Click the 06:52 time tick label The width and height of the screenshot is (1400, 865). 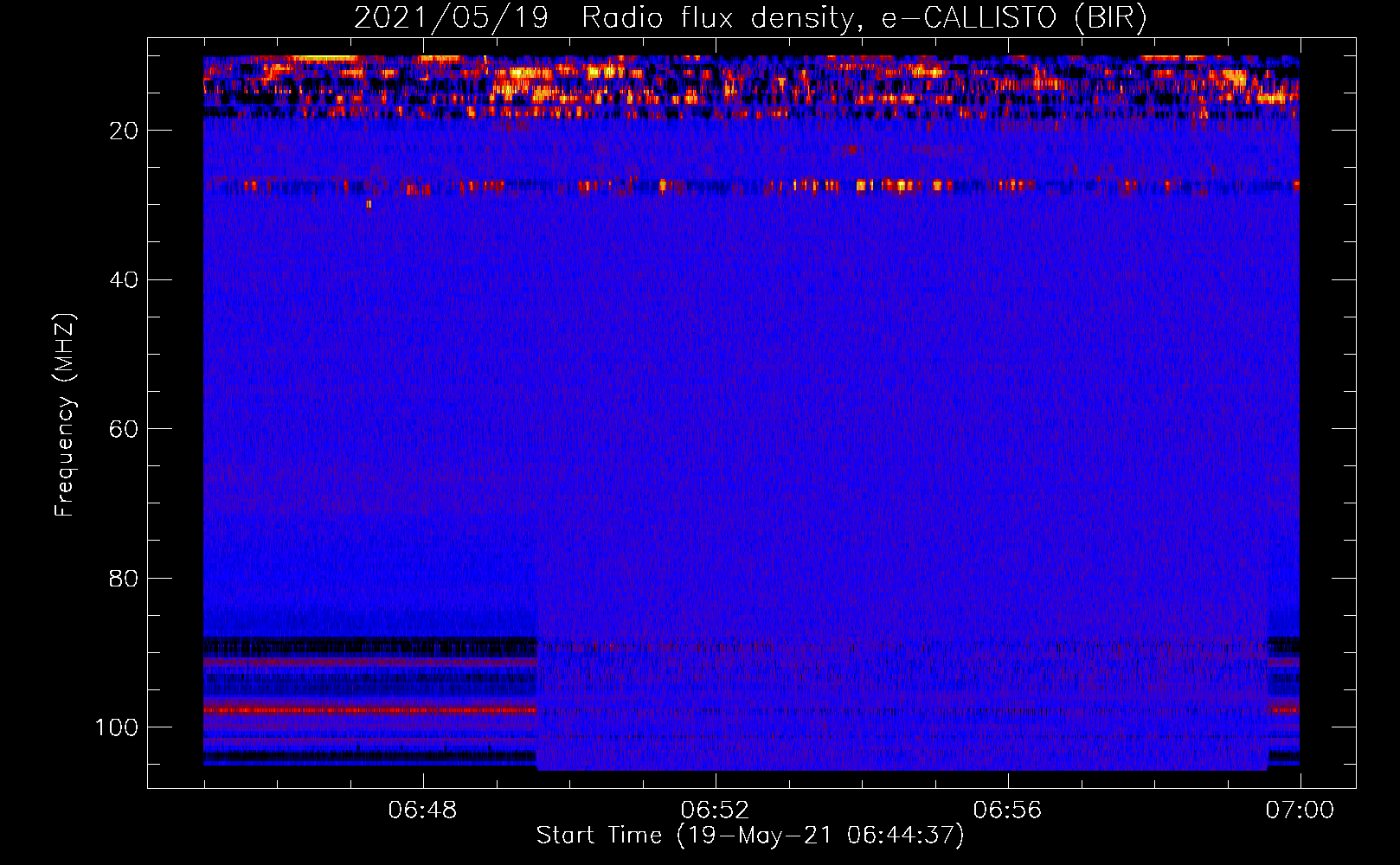[715, 811]
